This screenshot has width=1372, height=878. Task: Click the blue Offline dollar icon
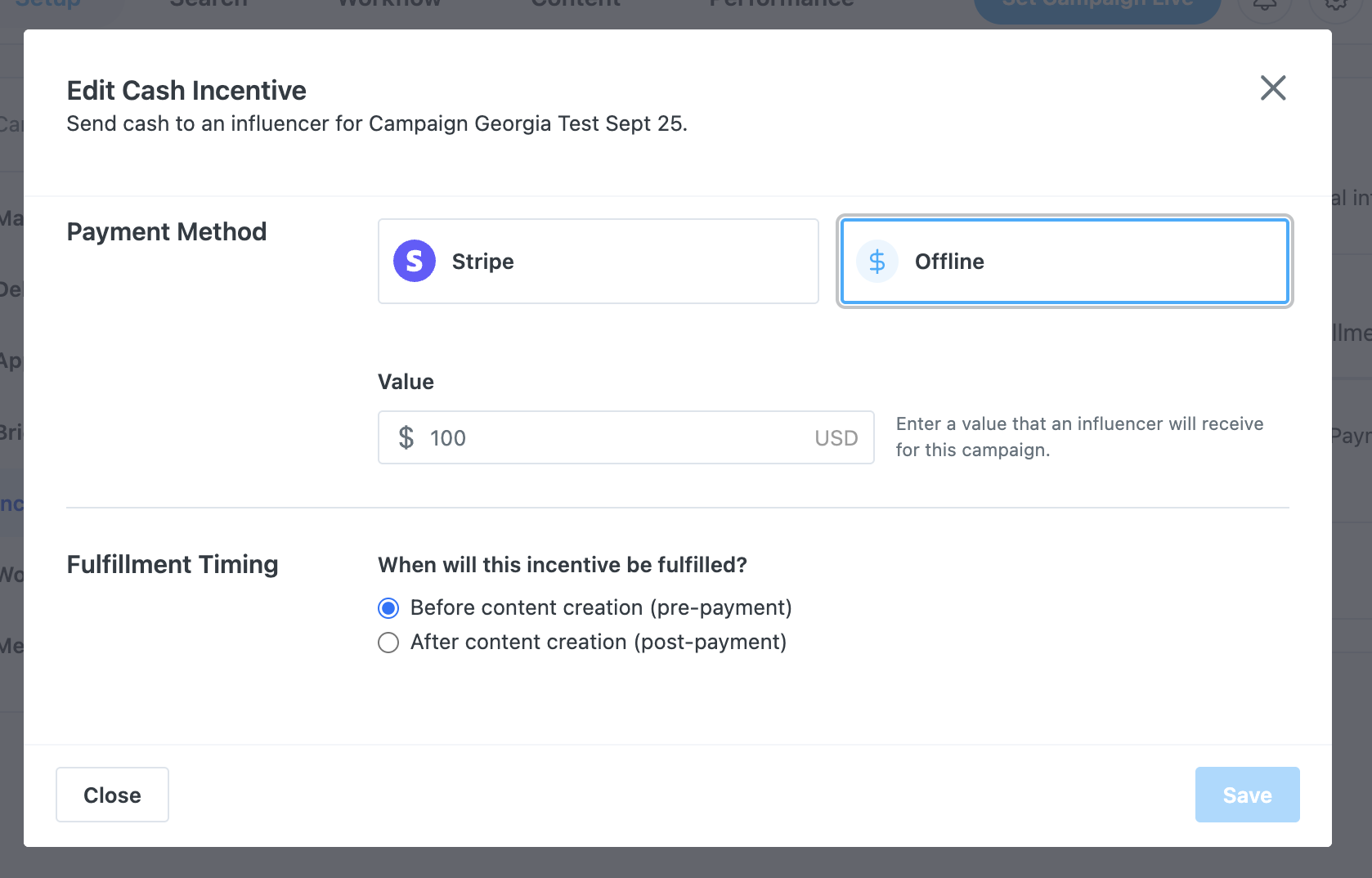pyautogui.click(x=877, y=262)
